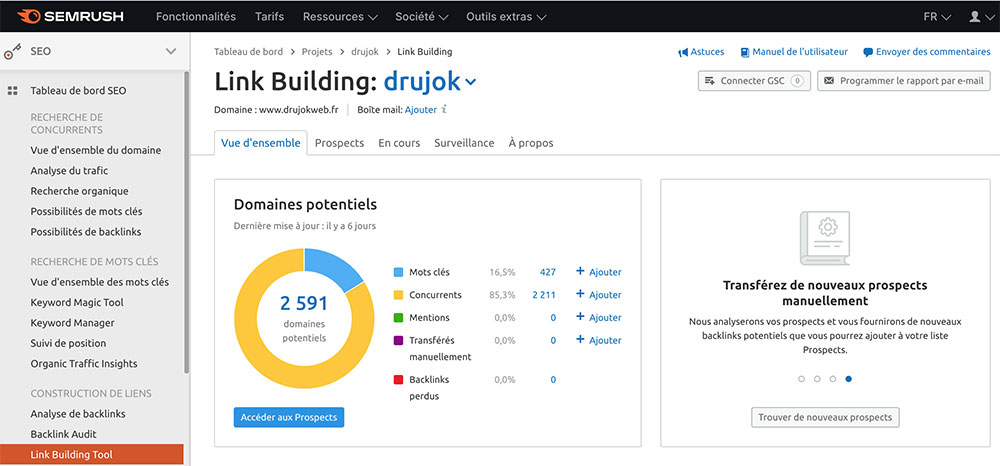Click the book icon beside Manuel de l'utilisateur
Screen dimensions: 1000x466
pyautogui.click(x=744, y=52)
